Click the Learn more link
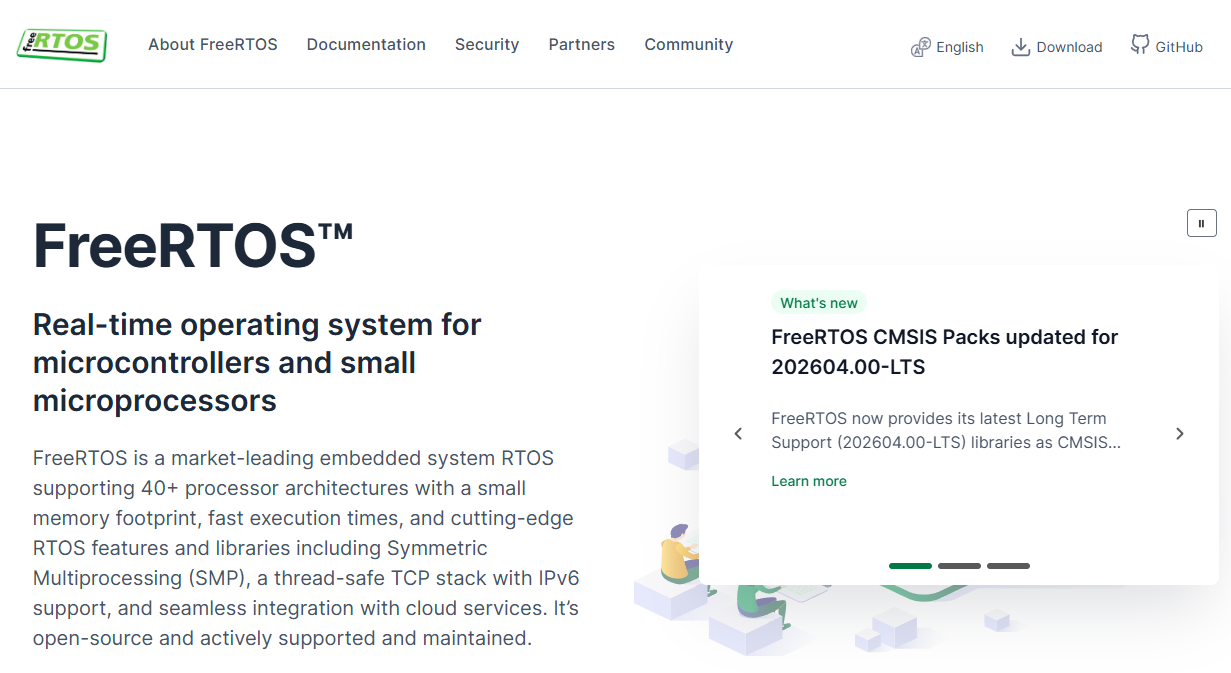1231x673 pixels. 809,481
